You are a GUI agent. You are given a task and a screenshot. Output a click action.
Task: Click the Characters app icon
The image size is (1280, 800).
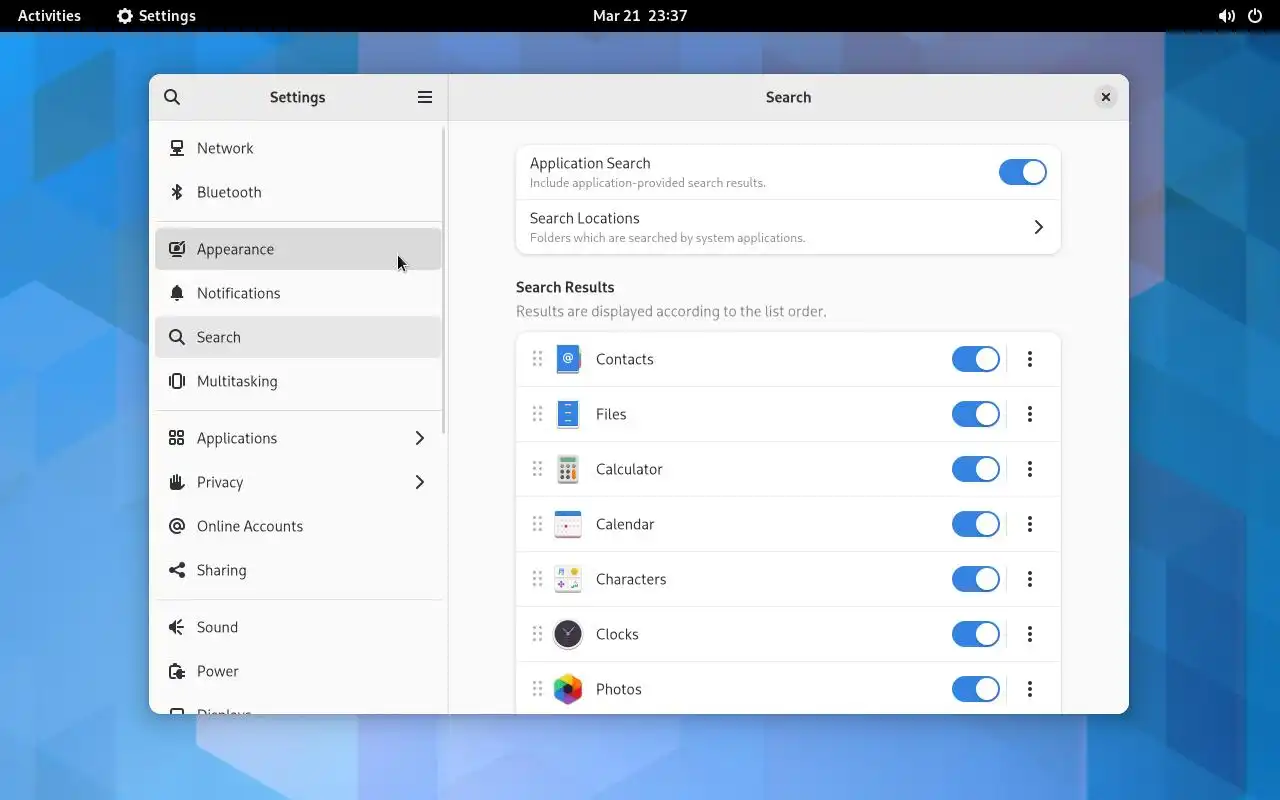[568, 579]
